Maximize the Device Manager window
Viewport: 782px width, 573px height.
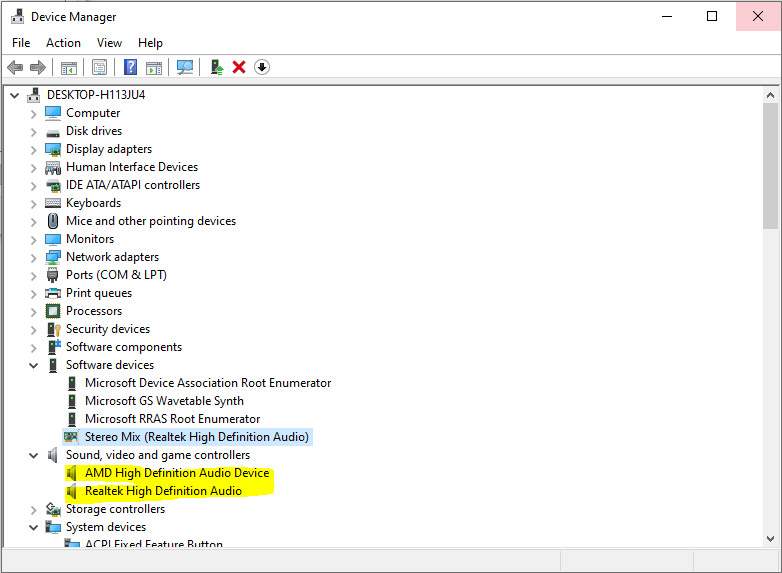point(712,16)
